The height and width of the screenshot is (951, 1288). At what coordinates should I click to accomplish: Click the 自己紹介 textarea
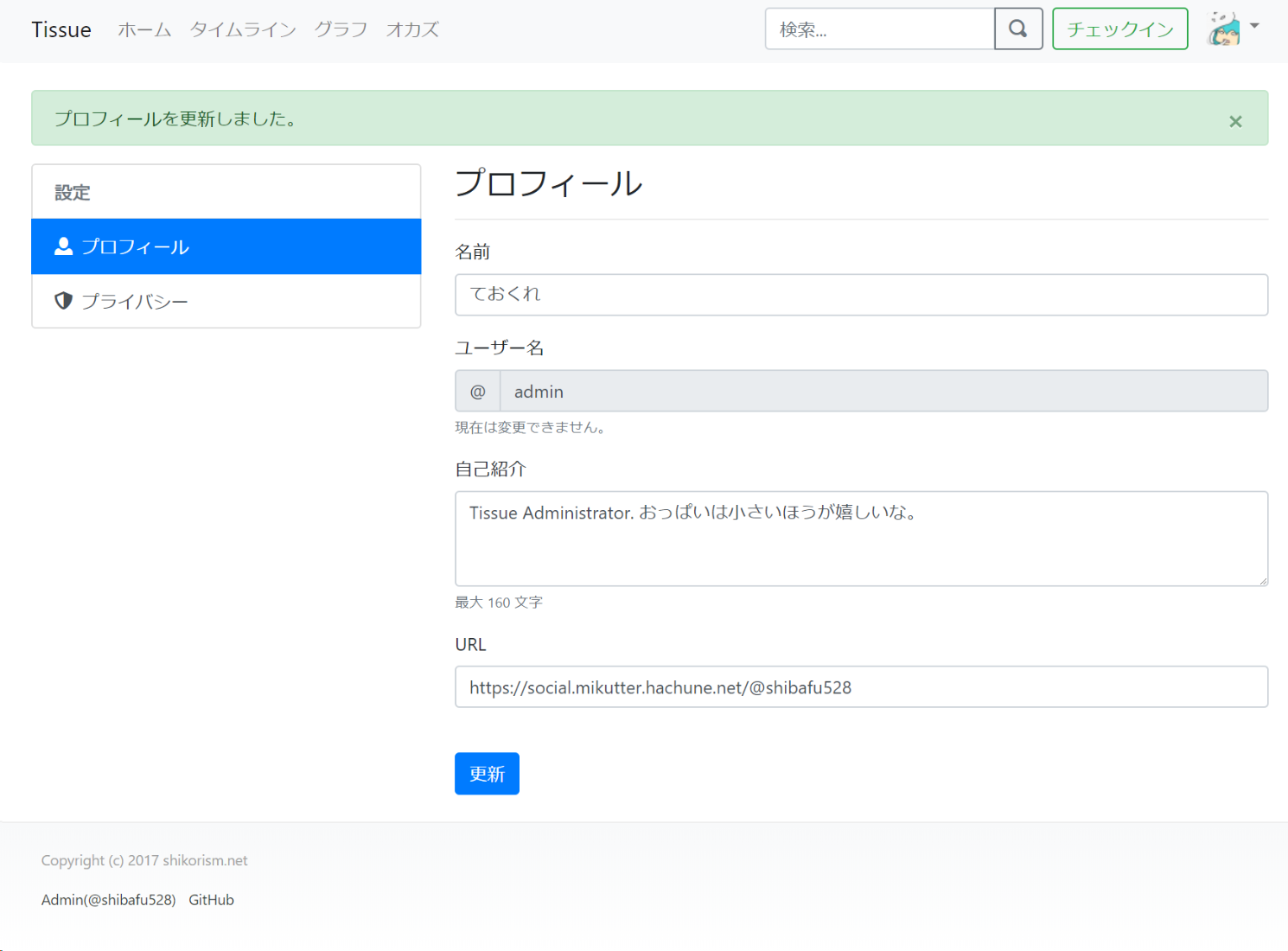[861, 539]
